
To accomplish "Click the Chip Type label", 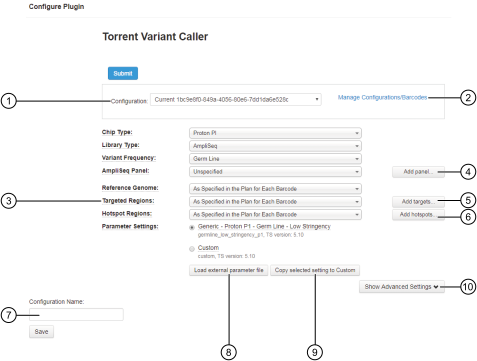I will coord(117,132).
